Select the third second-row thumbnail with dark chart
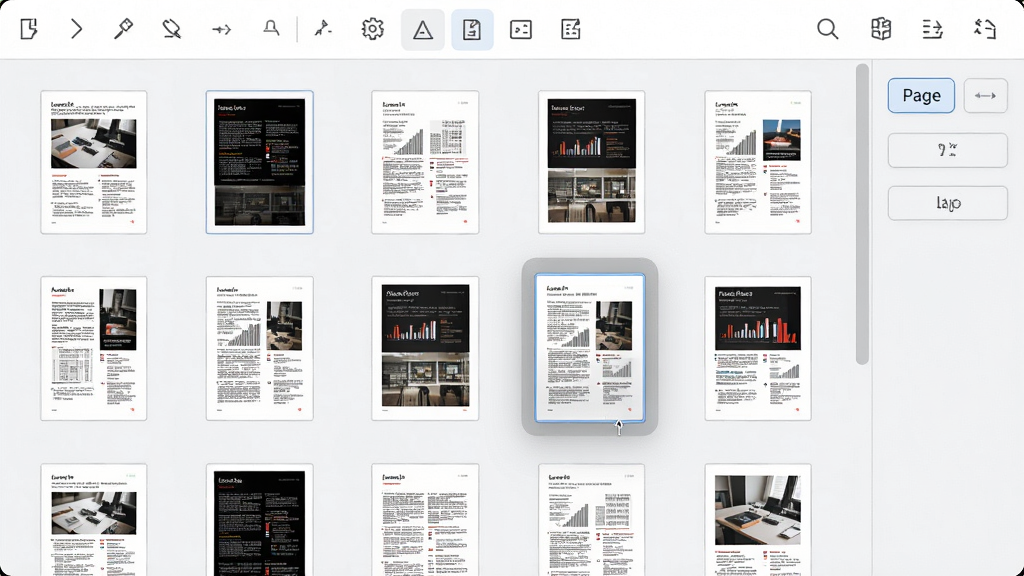Image resolution: width=1024 pixels, height=576 pixels. coord(425,348)
